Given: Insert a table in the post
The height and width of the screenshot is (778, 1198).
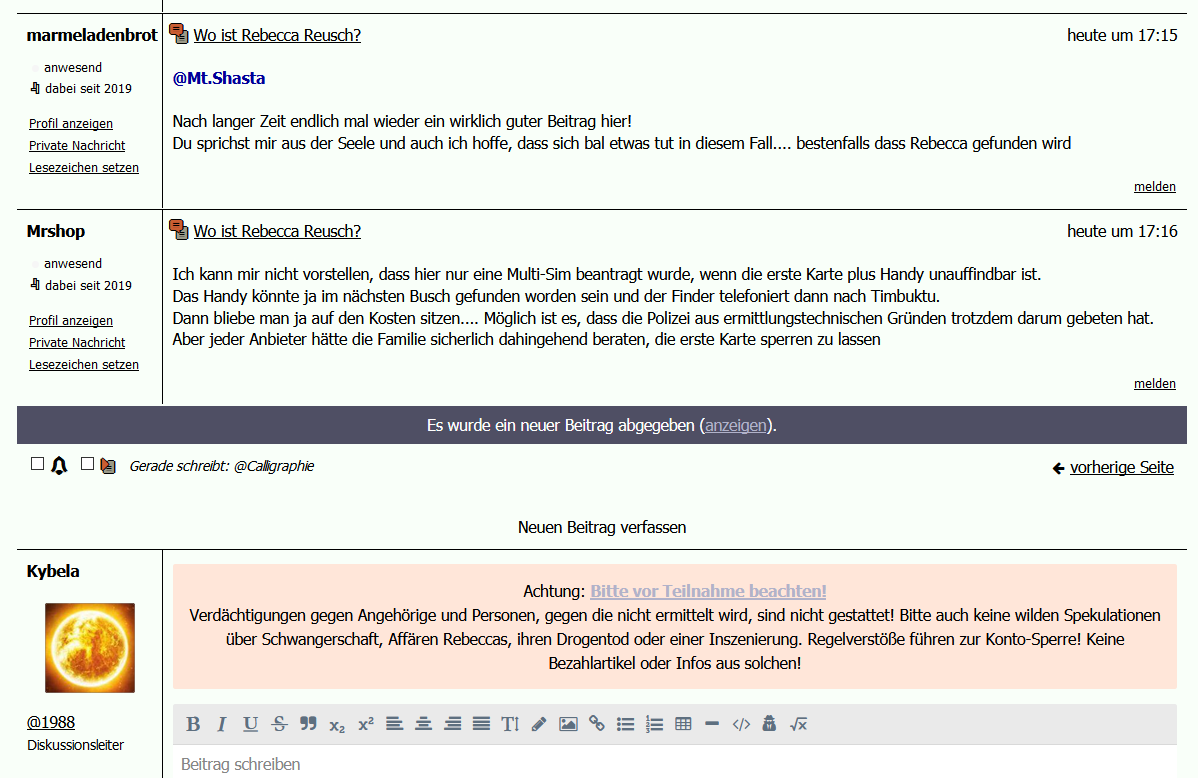Looking at the screenshot, I should tap(684, 724).
